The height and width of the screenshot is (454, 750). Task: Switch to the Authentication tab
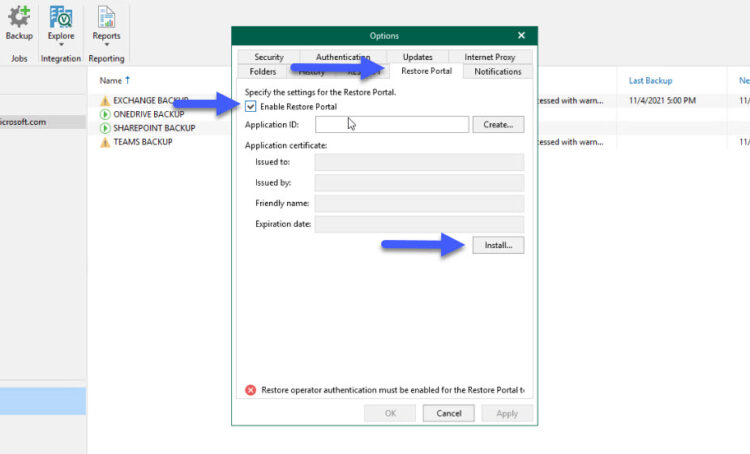[x=342, y=57]
